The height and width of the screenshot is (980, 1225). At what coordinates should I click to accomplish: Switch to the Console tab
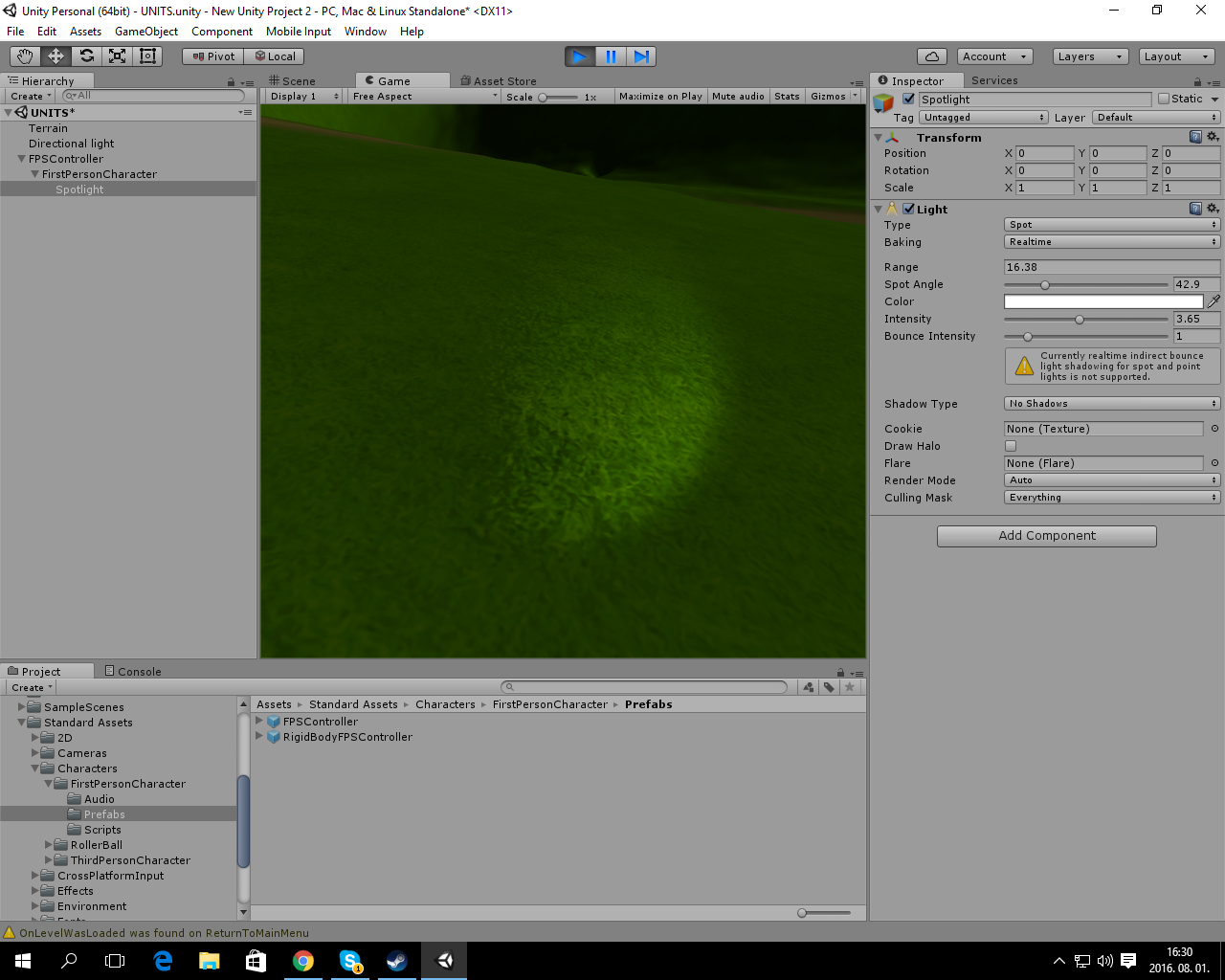pos(133,672)
